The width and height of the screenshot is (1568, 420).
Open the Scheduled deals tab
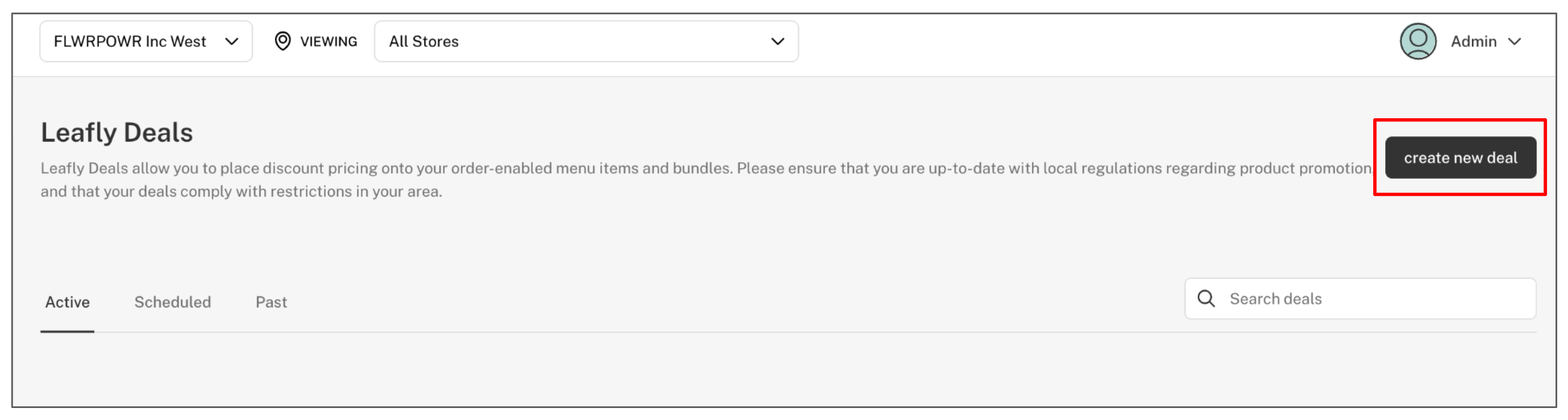(x=172, y=302)
